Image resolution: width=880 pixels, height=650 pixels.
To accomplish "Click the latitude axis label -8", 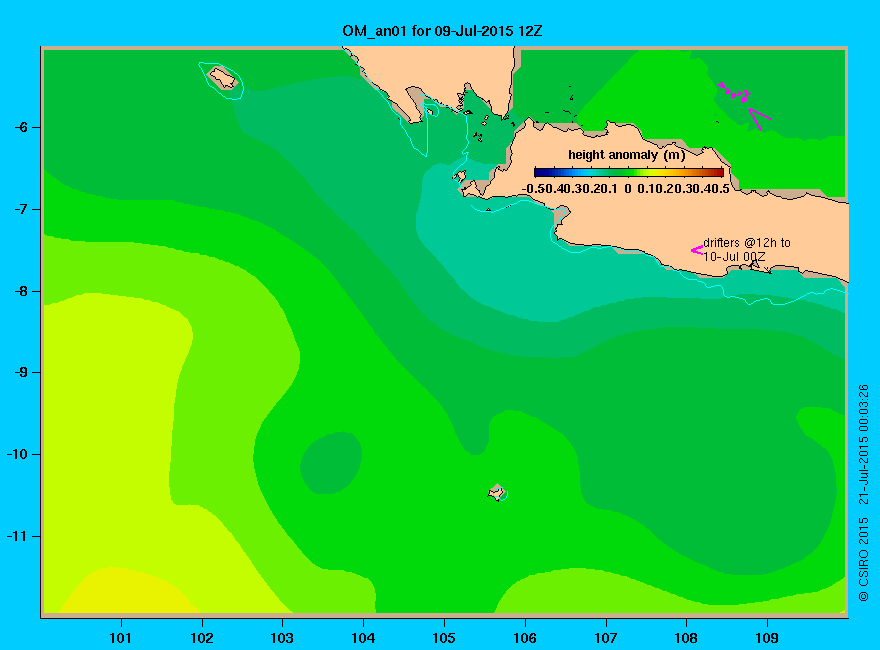I will (x=21, y=291).
